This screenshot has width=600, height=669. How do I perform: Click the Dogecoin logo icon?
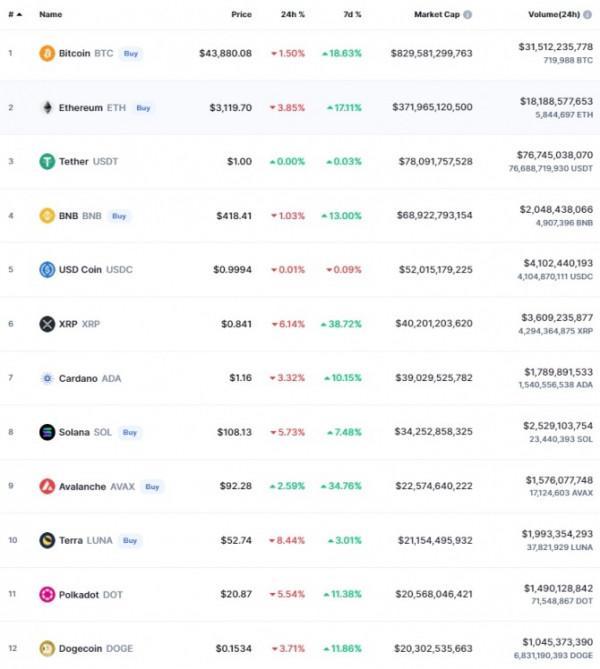tap(47, 648)
